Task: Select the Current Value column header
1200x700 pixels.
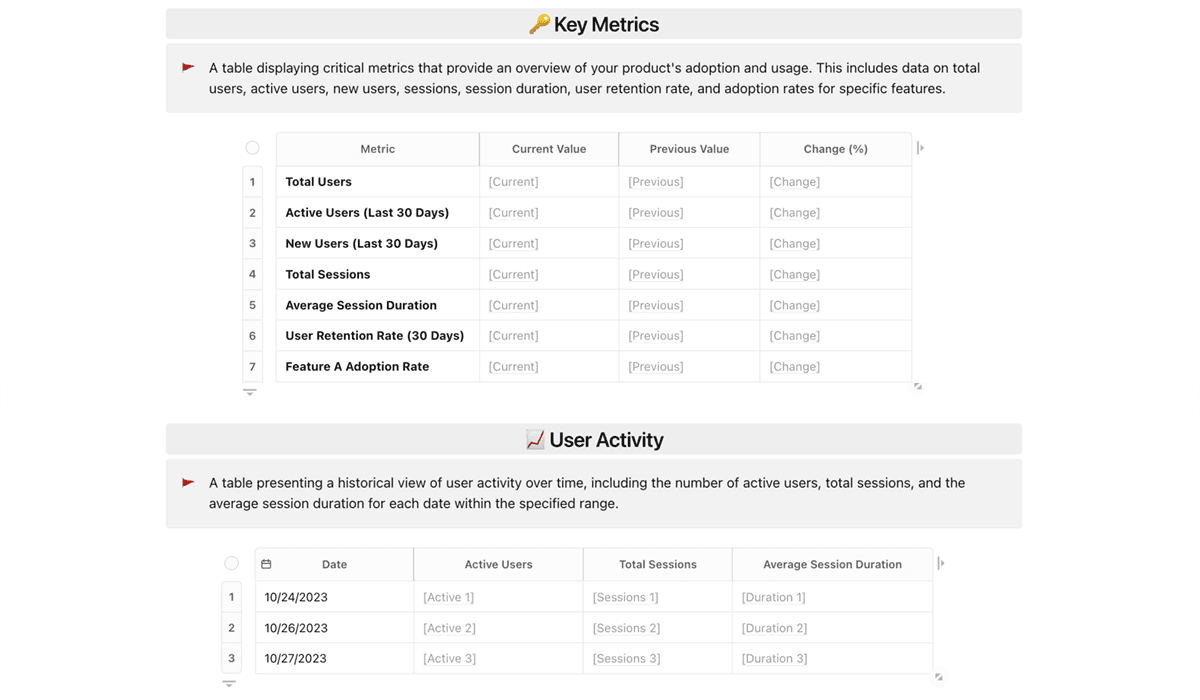Action: tap(548, 149)
